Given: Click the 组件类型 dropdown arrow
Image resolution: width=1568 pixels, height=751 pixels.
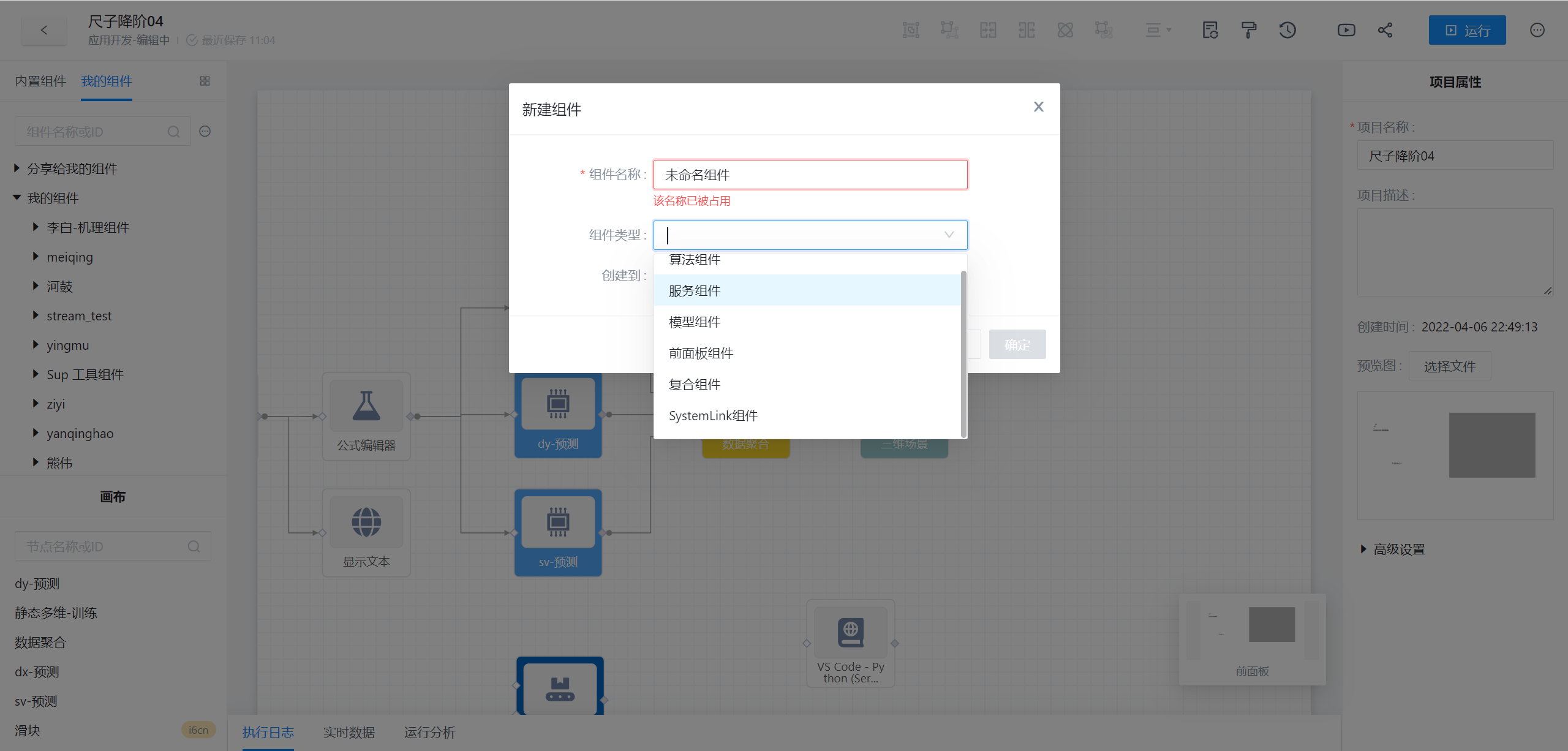Looking at the screenshot, I should pos(949,235).
